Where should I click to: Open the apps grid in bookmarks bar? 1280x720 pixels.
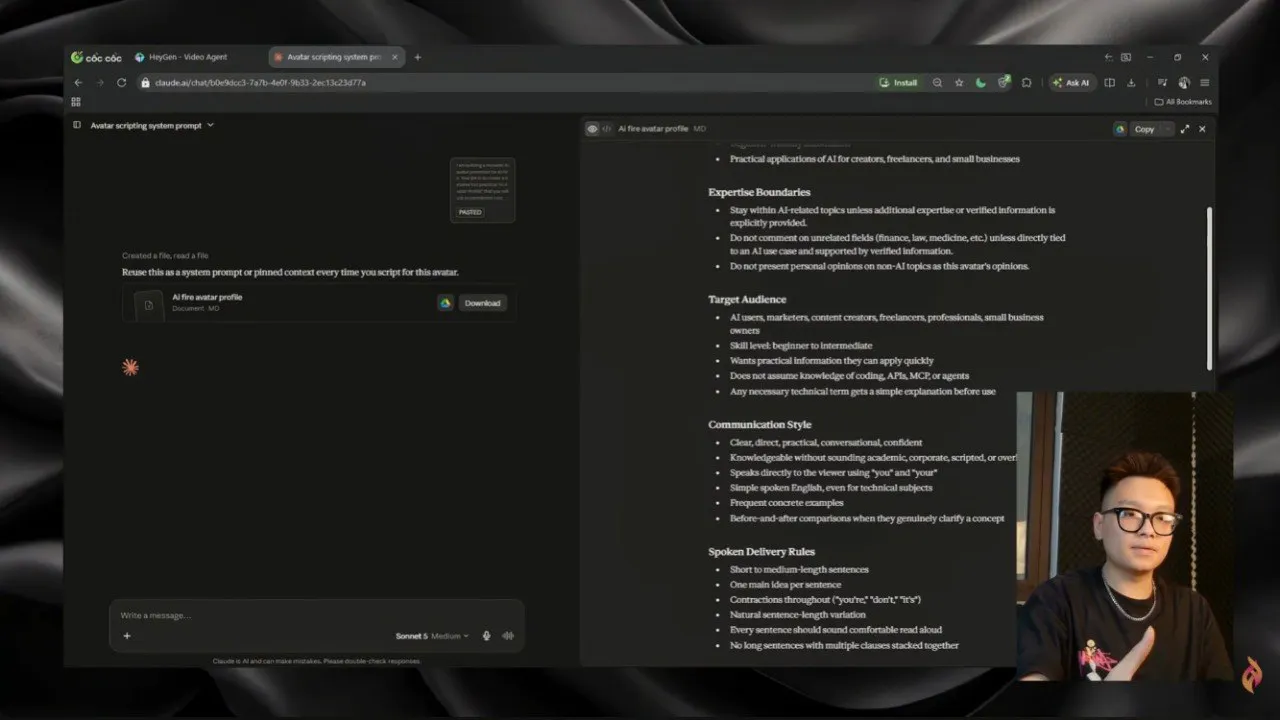(x=77, y=102)
